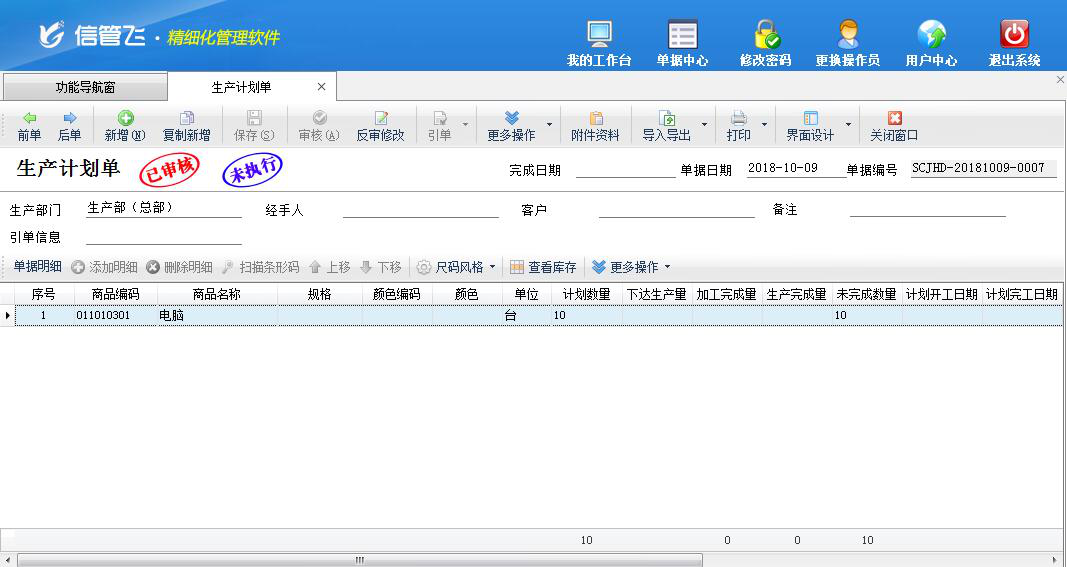Click the Completion Date (完成日期) field
The image size is (1067, 567).
point(625,169)
